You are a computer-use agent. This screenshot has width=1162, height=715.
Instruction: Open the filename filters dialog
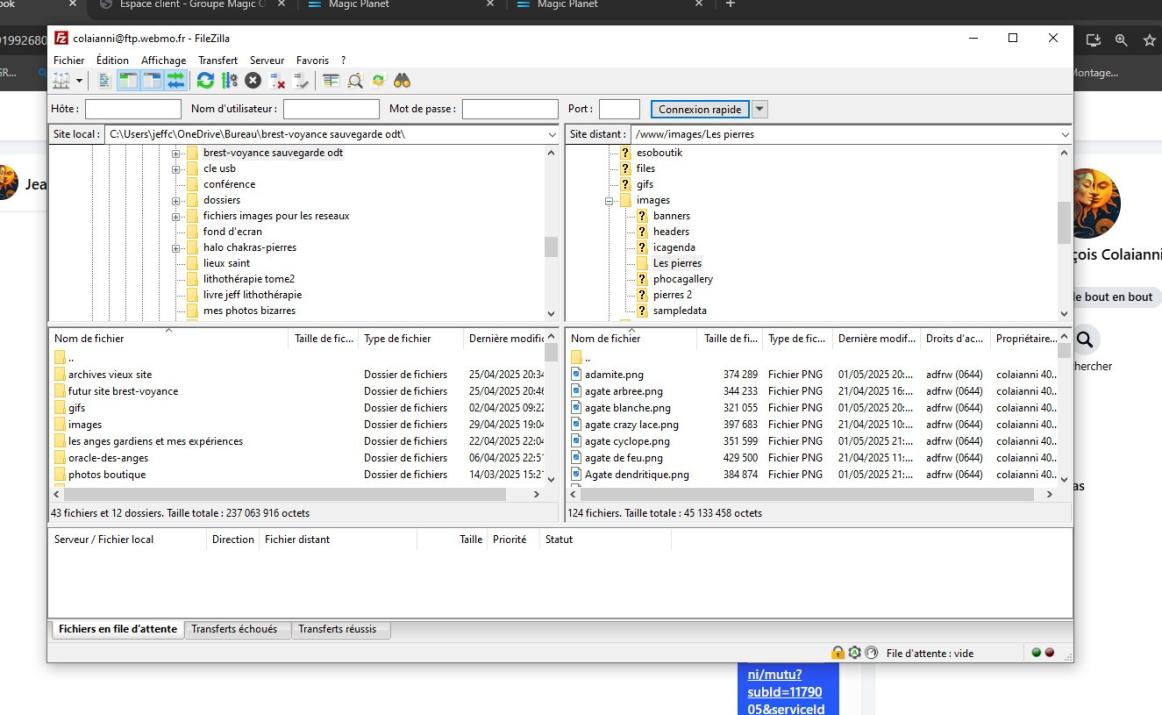331,81
